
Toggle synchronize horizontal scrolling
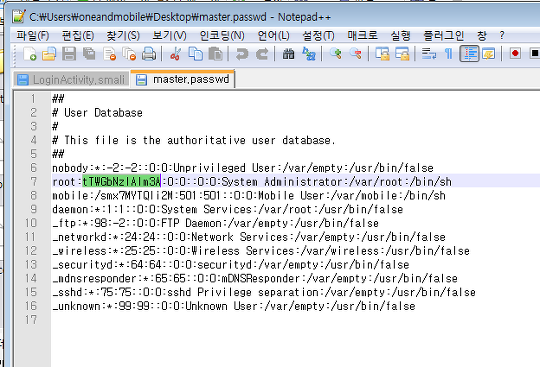[402, 54]
